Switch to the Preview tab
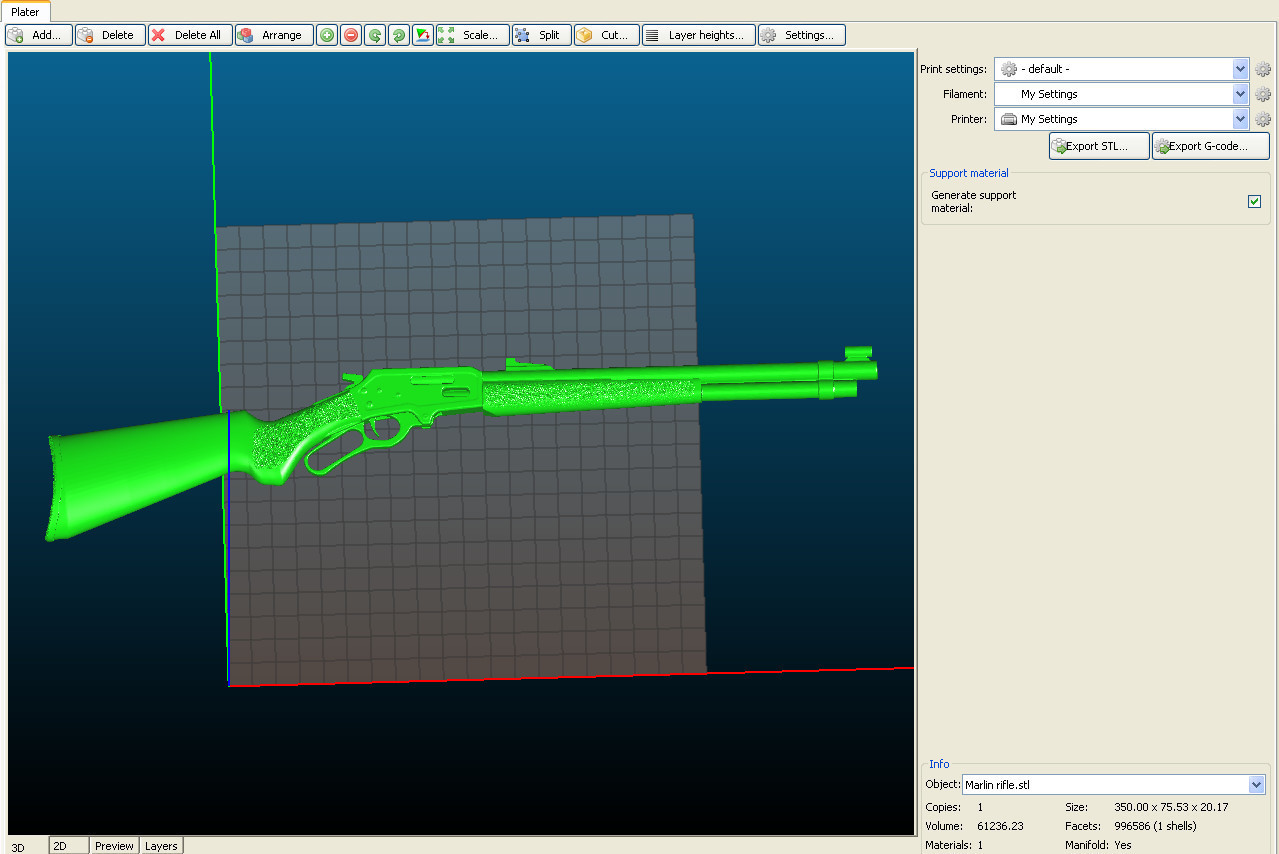Screen dimensions: 1279x854 tap(114, 846)
